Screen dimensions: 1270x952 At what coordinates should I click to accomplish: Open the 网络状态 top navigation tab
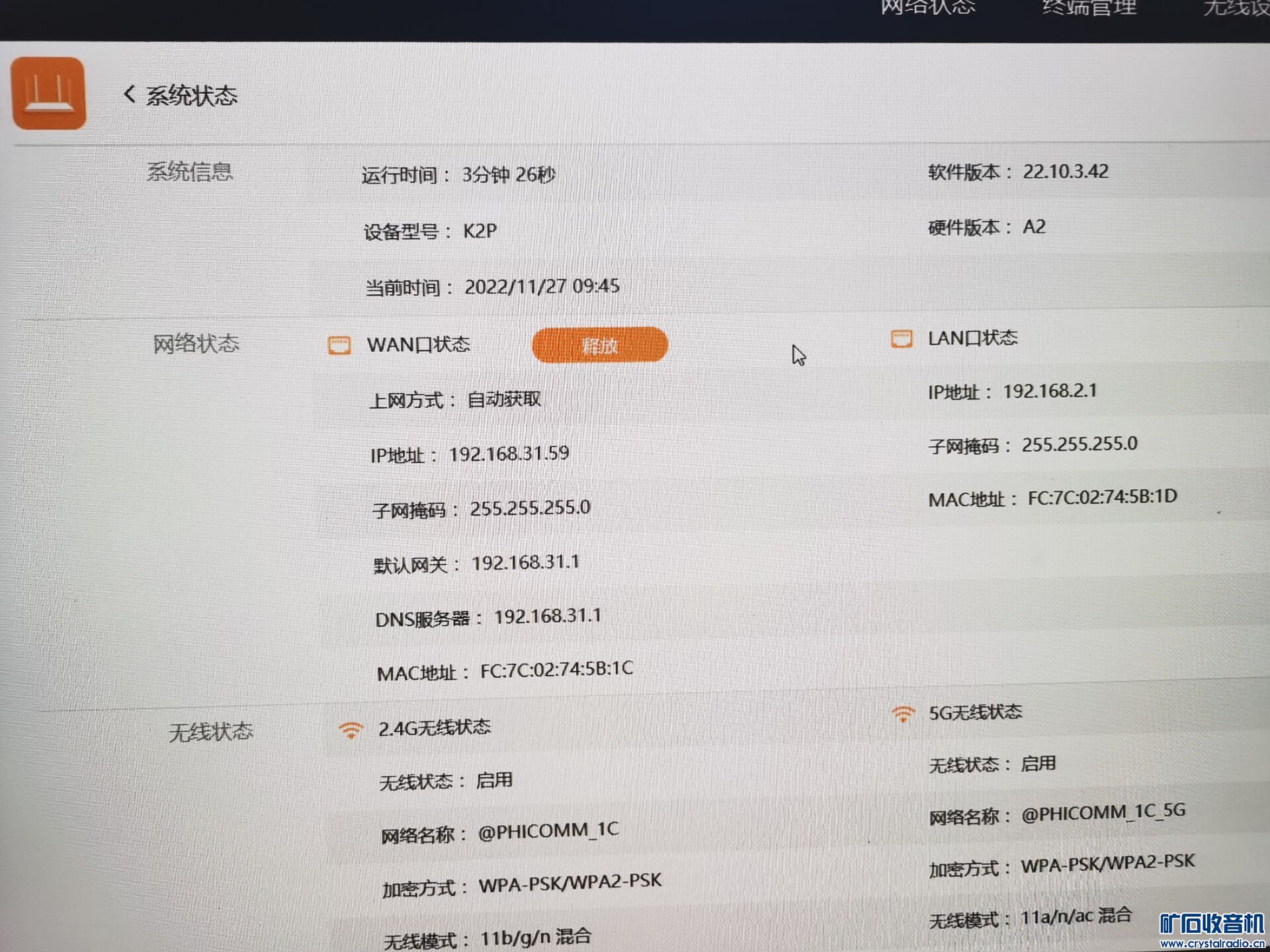(x=928, y=7)
